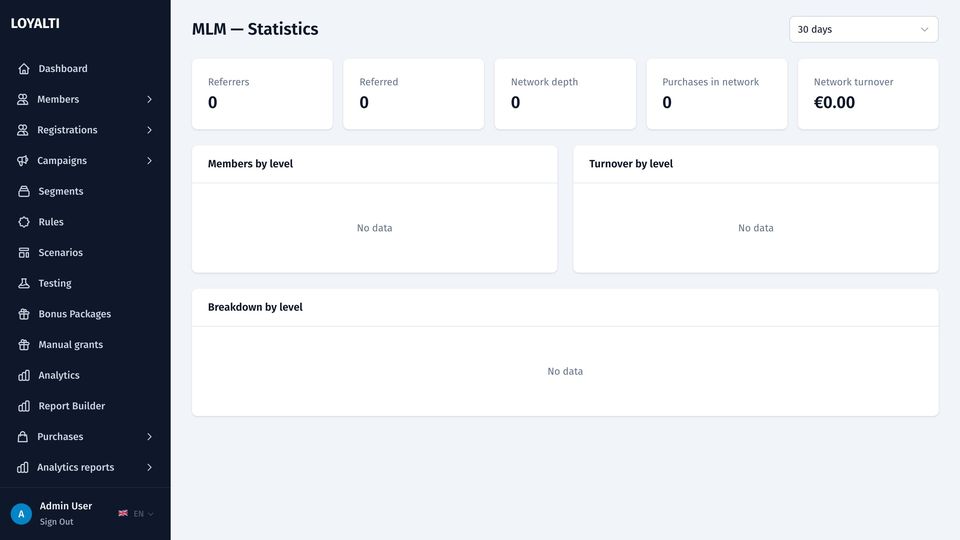This screenshot has height=540, width=960.
Task: Go to the Rules page
Action: click(x=85, y=222)
